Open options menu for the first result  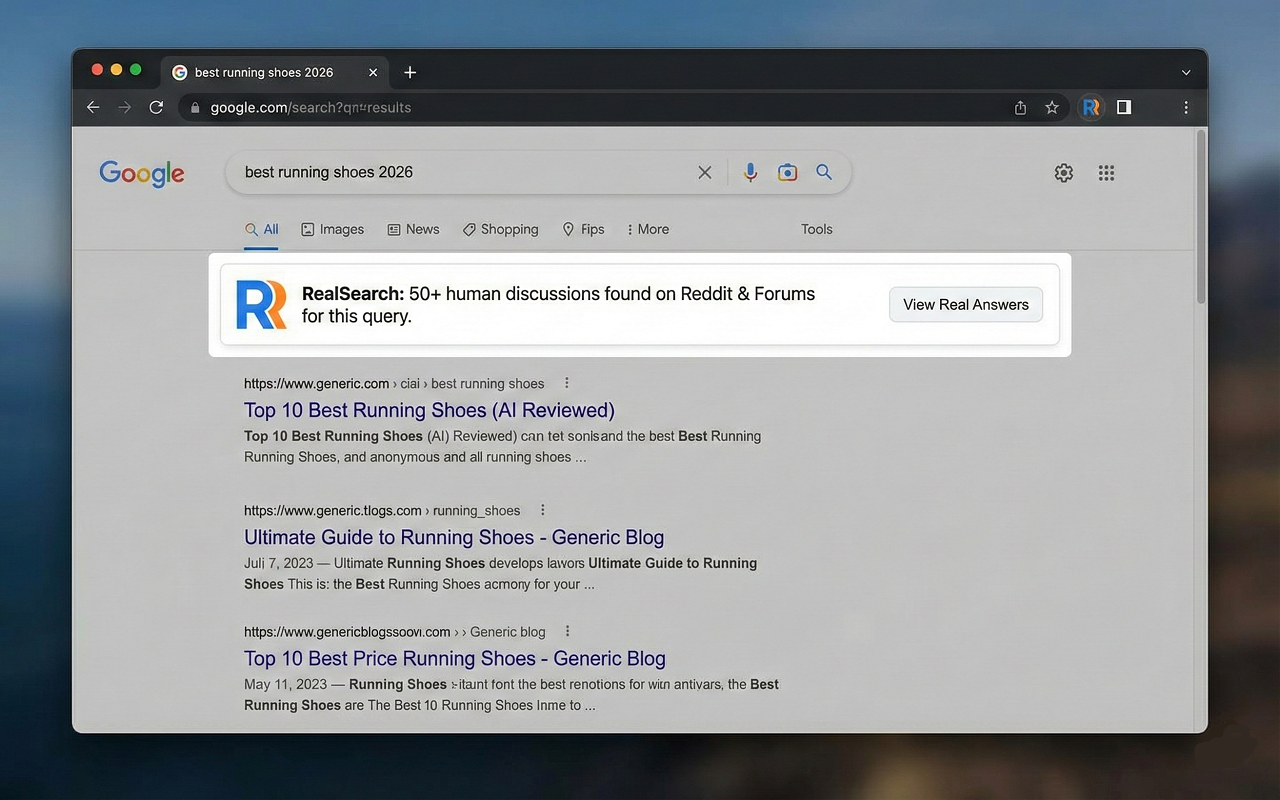[x=566, y=382]
